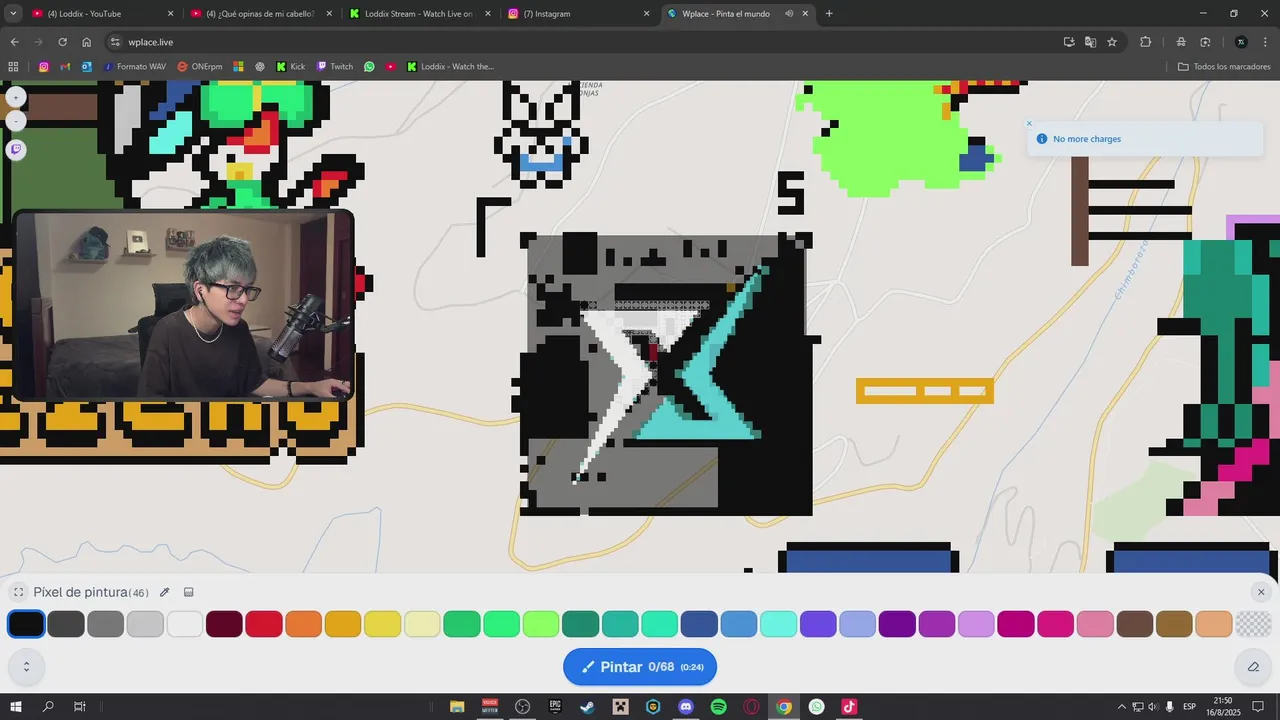Open the Windows Start menu
The width and height of the screenshot is (1280, 720).
(16, 707)
